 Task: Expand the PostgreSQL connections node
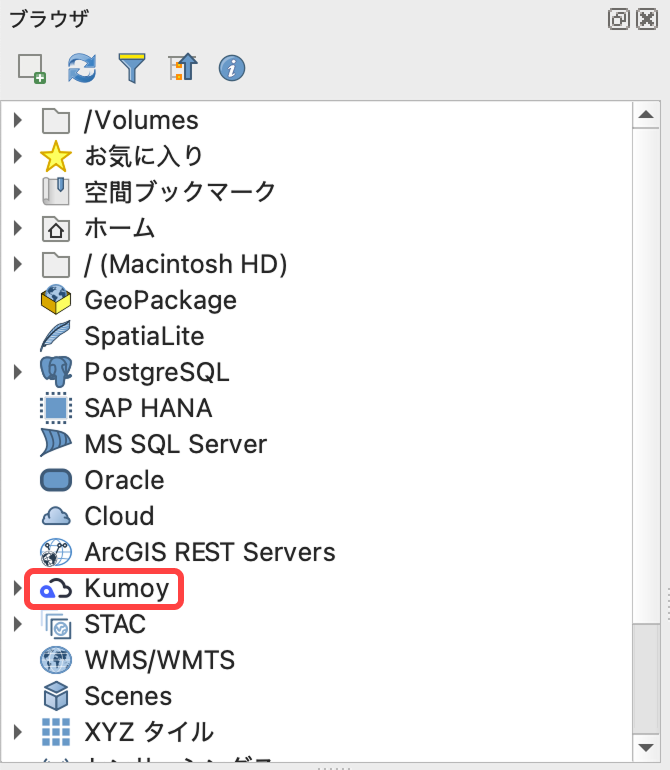click(x=18, y=372)
